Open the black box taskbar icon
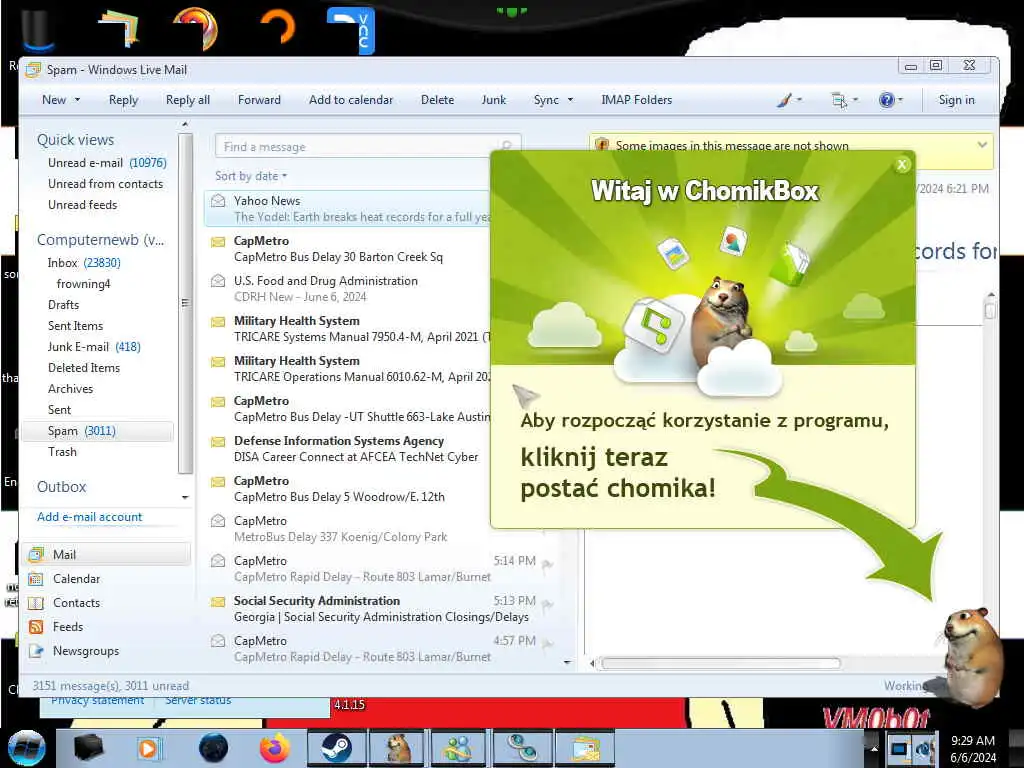This screenshot has height=768, width=1024. click(x=89, y=748)
